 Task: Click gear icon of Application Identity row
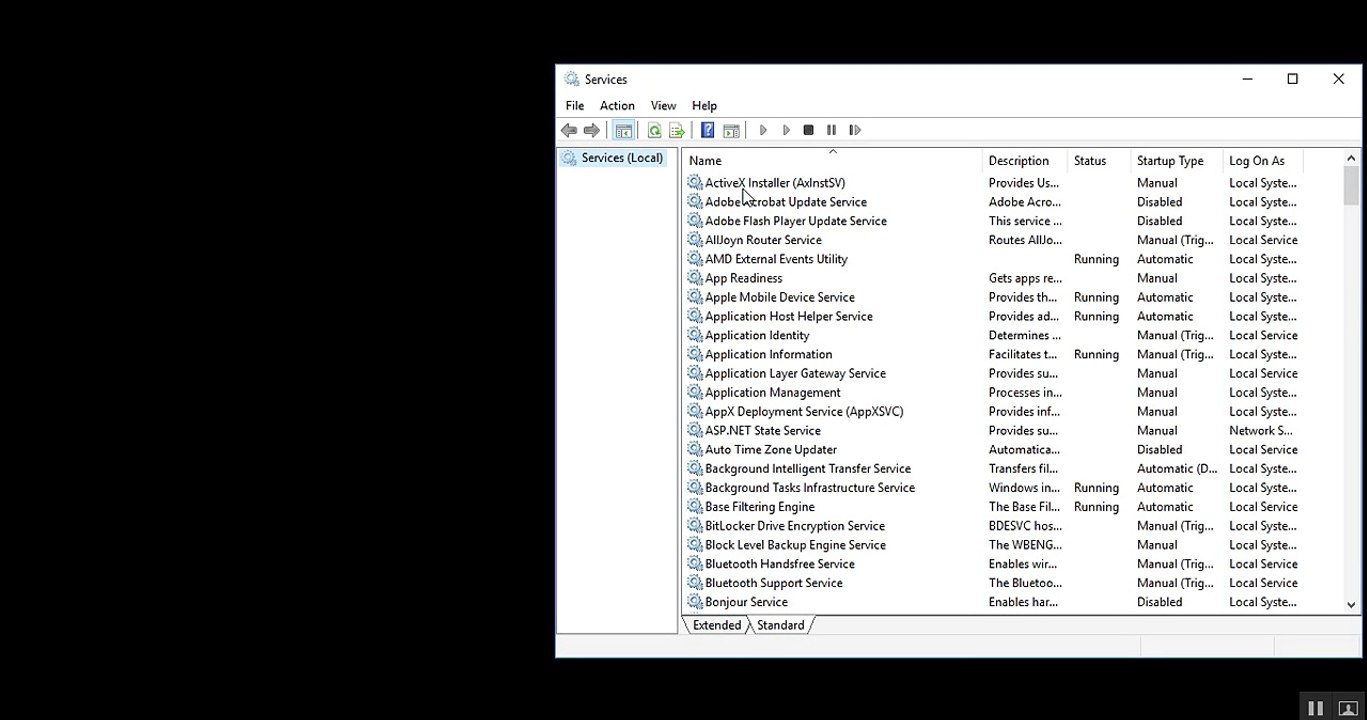coord(695,335)
